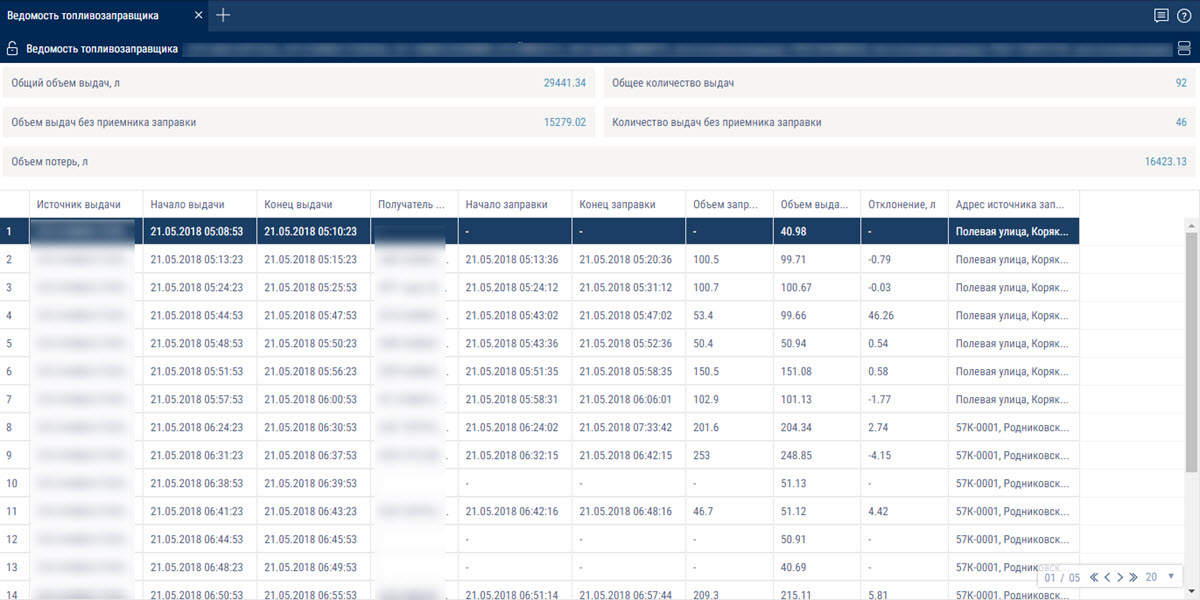
Task: Click the Объем запр... column header
Action: (x=729, y=204)
